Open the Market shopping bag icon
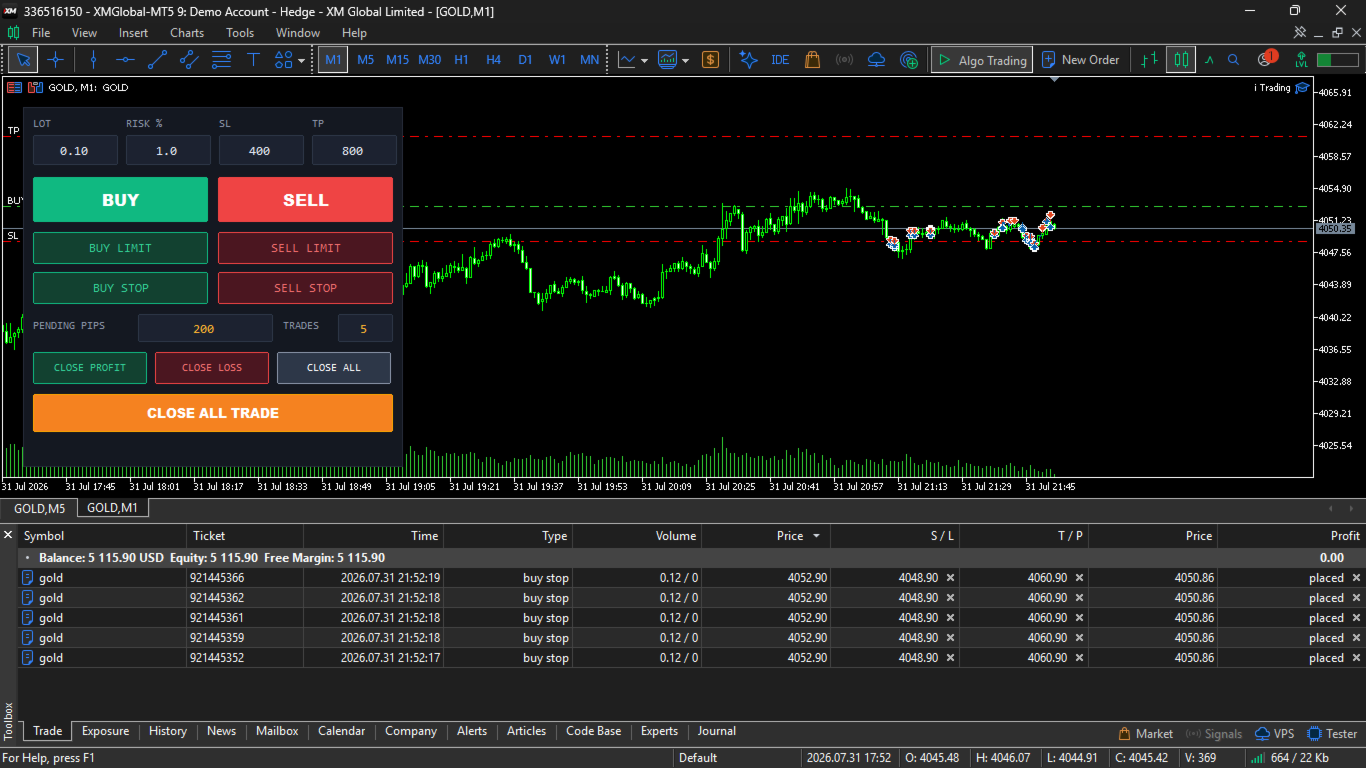1366x768 pixels. pos(812,60)
